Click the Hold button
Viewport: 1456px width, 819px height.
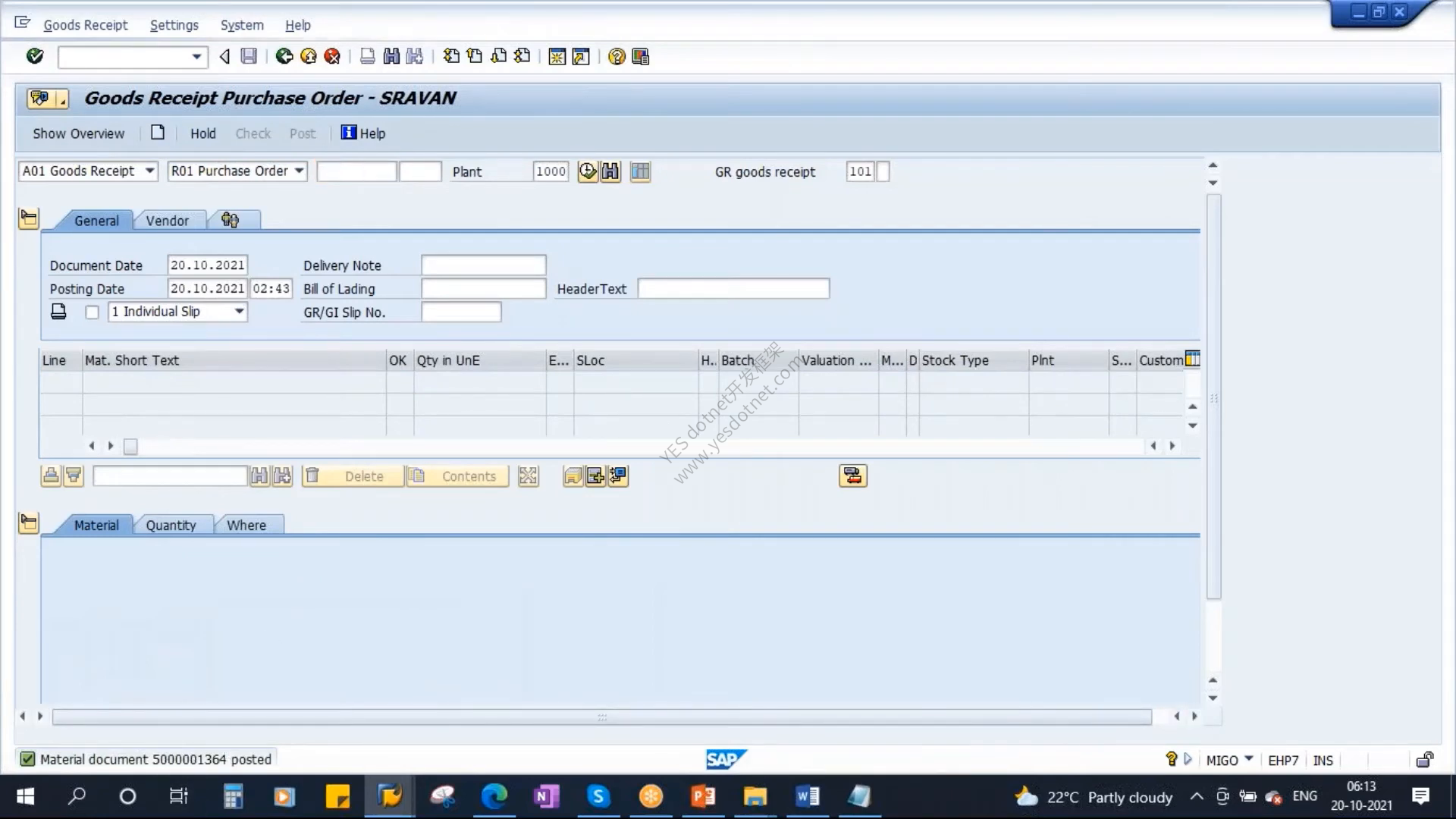[x=202, y=133]
